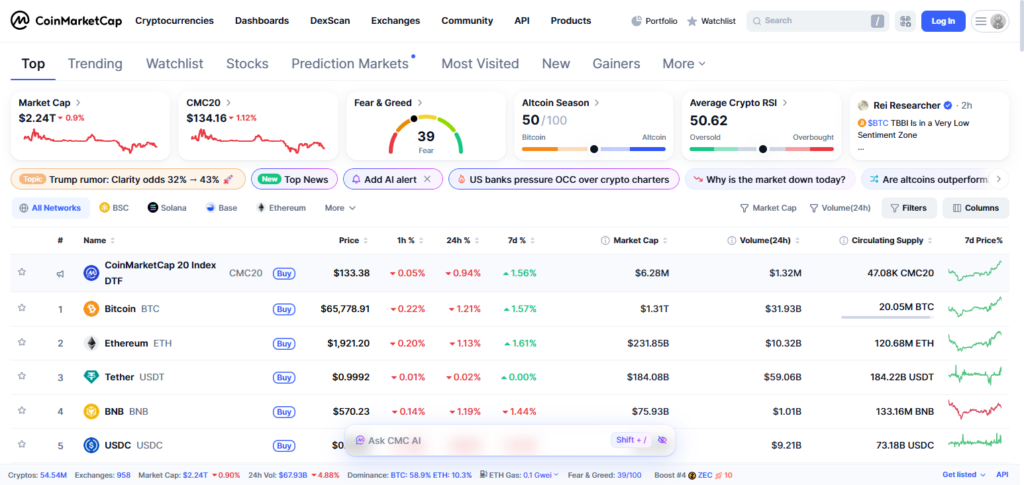
Task: Click the Tether coin logo
Action: click(x=91, y=377)
